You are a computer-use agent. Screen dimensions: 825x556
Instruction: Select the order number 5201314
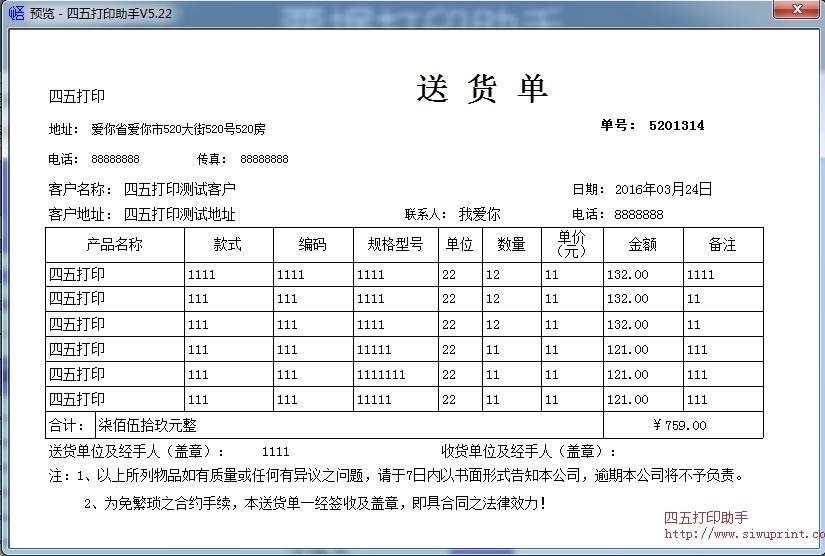pos(676,126)
